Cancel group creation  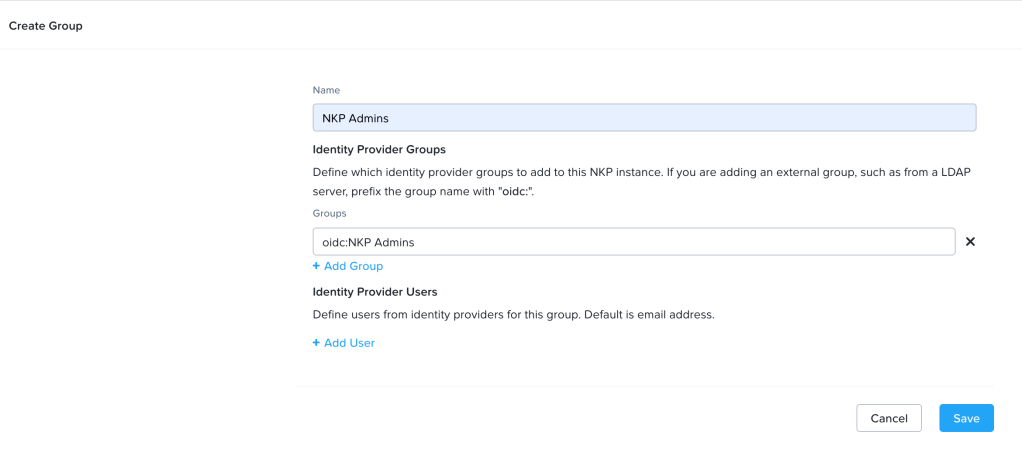(888, 418)
